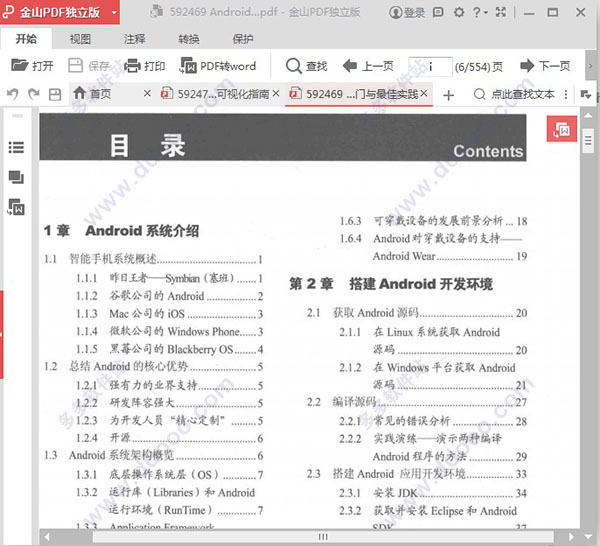Open the tab list dropdown icon at far right
Image resolution: width=600 pixels, height=546 pixels.
click(x=585, y=94)
